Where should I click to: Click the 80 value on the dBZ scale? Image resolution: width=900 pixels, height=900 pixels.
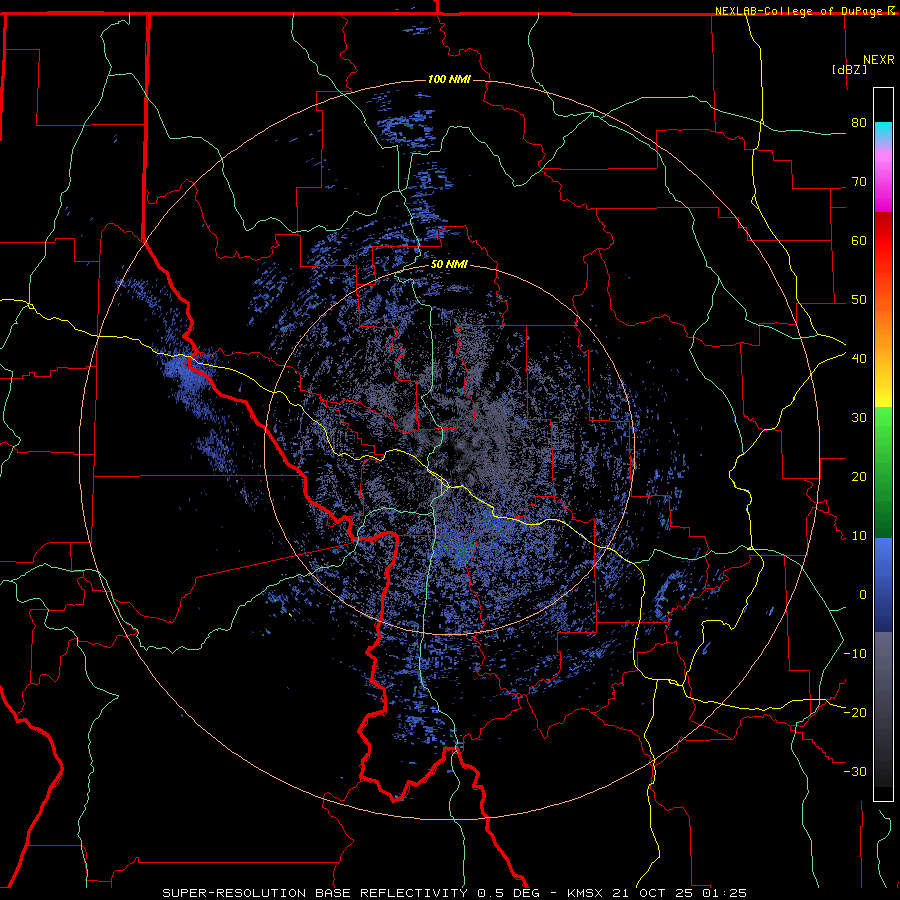click(x=859, y=123)
